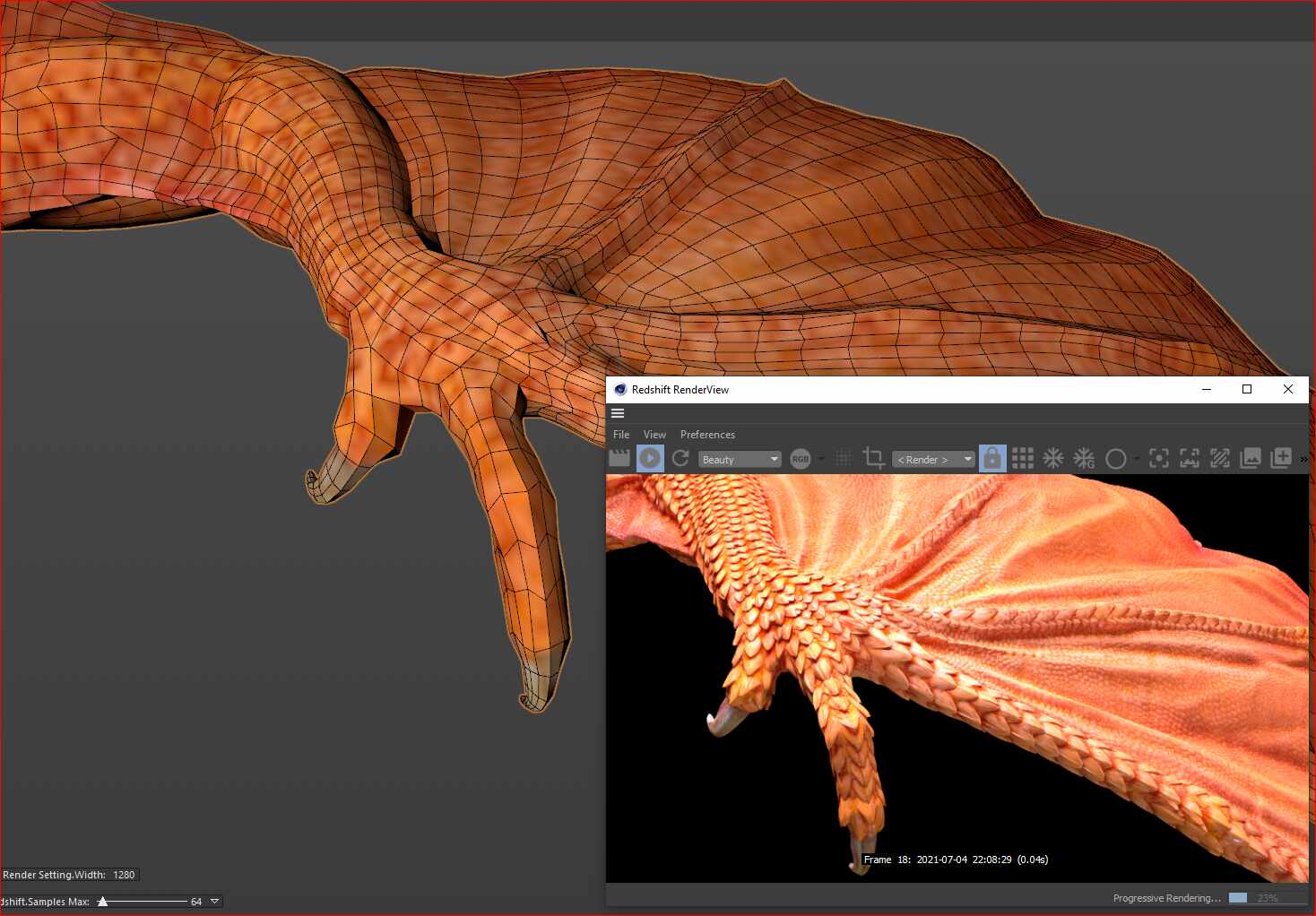Screen dimensions: 1316x916
Task: Click the refresh render icon
Action: 680,459
